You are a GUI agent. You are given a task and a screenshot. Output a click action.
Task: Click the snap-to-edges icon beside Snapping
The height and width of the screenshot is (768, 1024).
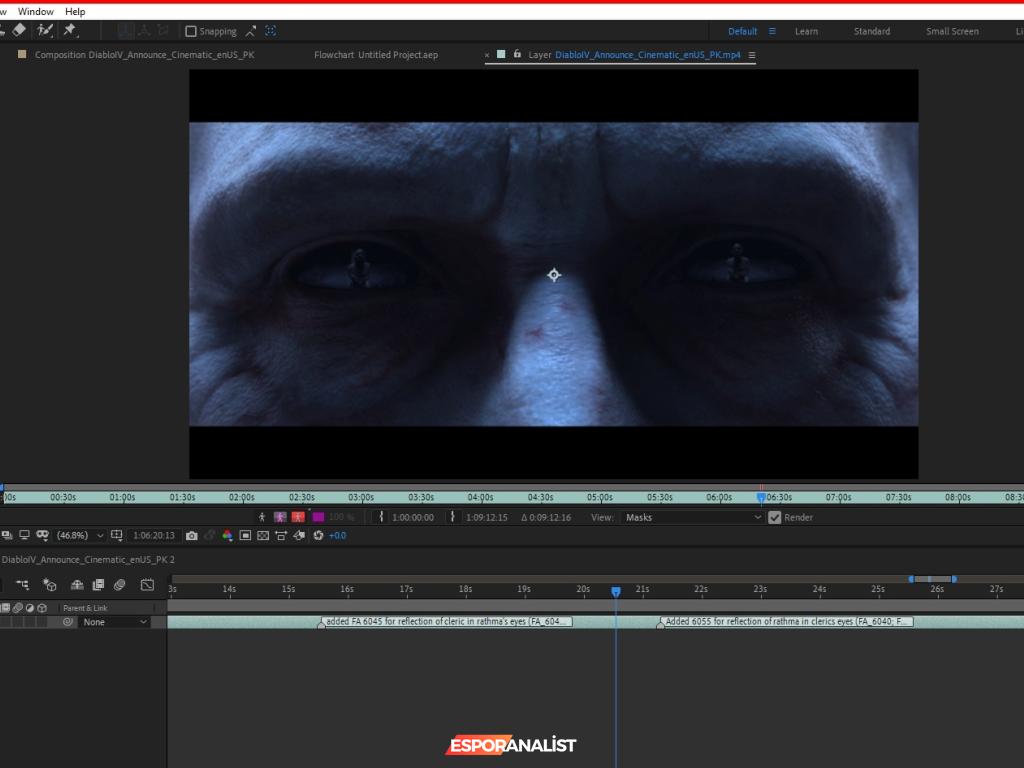251,31
